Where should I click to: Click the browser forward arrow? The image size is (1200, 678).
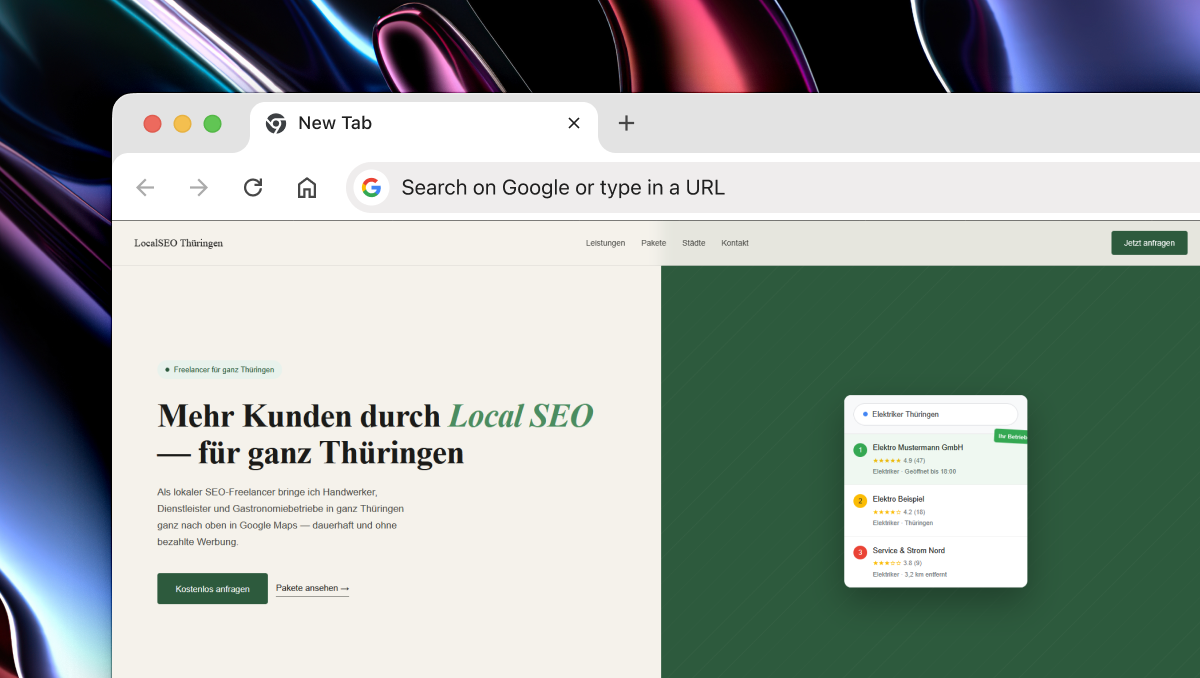pos(199,187)
